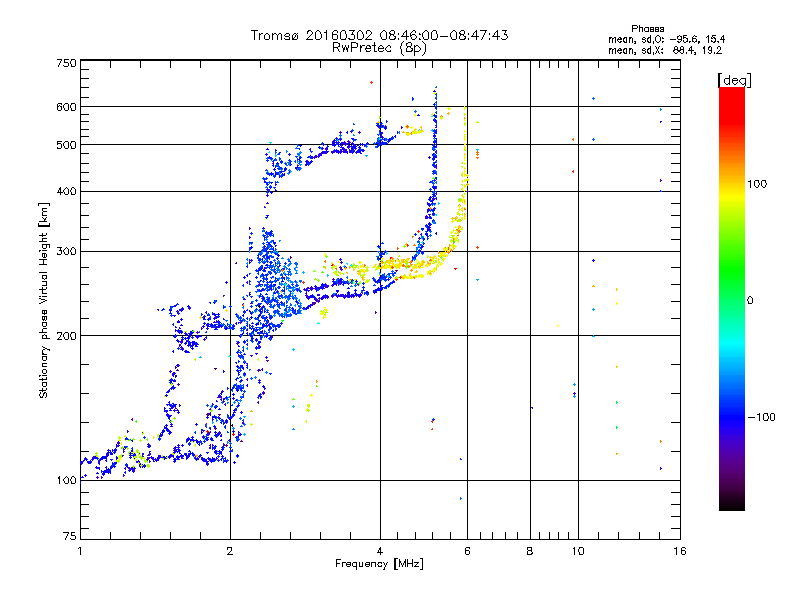
Task: Click the x-axis label '4'
Action: (x=380, y=551)
